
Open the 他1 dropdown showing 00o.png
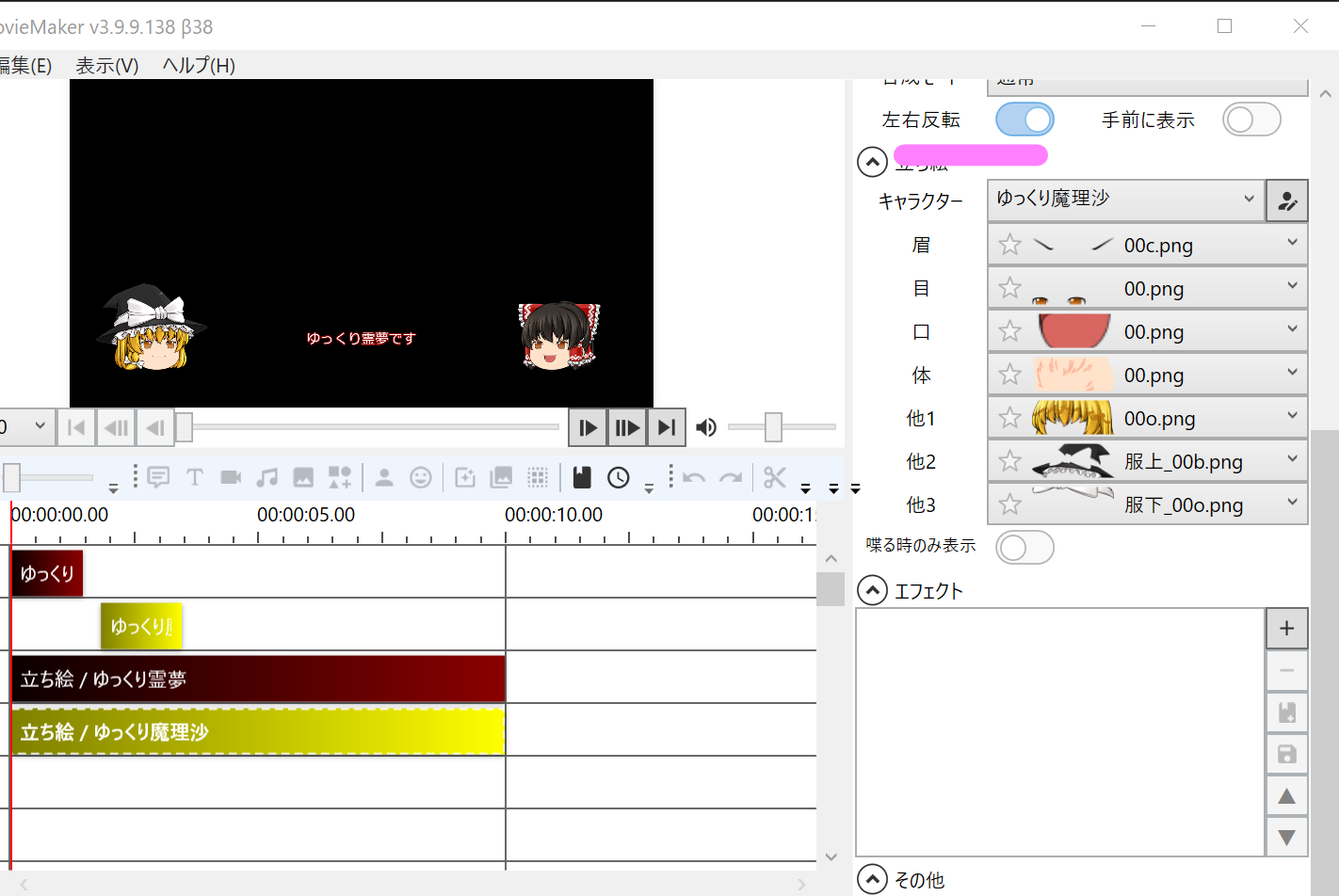[1148, 418]
